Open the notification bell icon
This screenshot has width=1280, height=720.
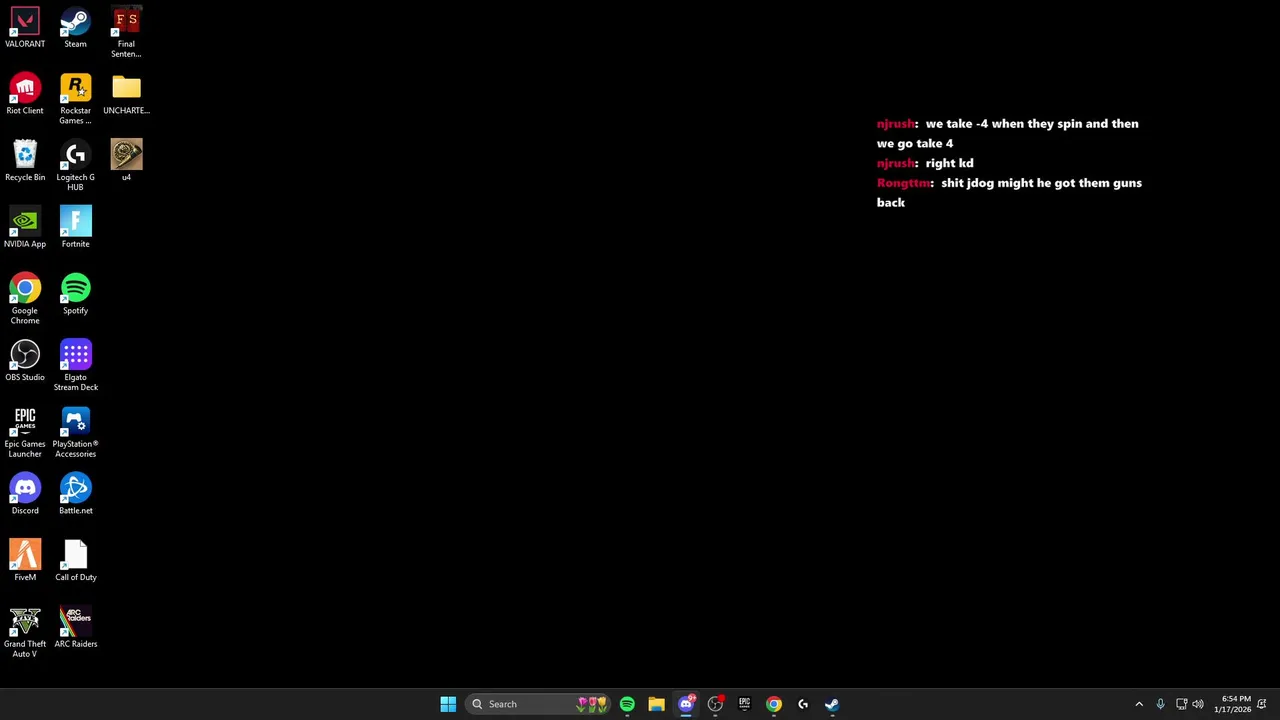tap(1262, 704)
